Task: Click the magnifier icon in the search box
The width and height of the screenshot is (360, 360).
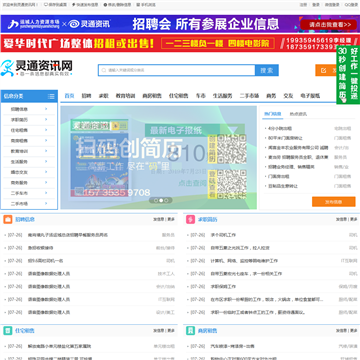Action: tap(104, 70)
